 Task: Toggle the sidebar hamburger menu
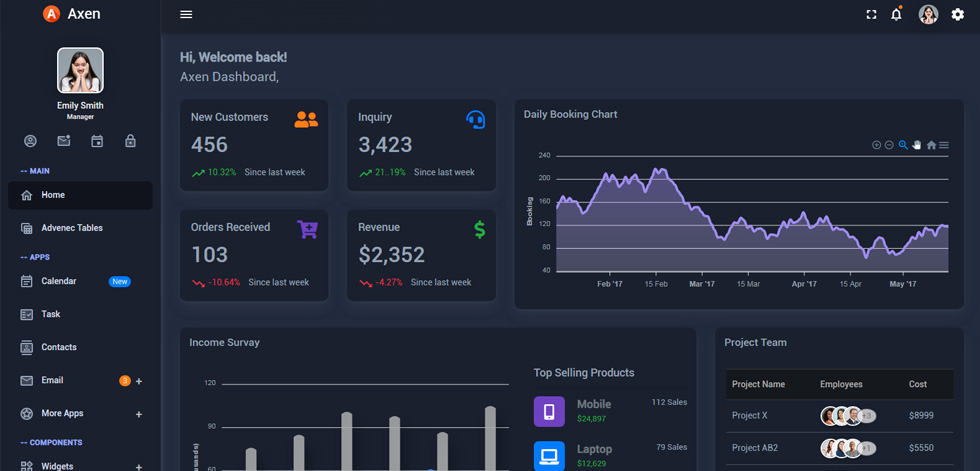(186, 14)
